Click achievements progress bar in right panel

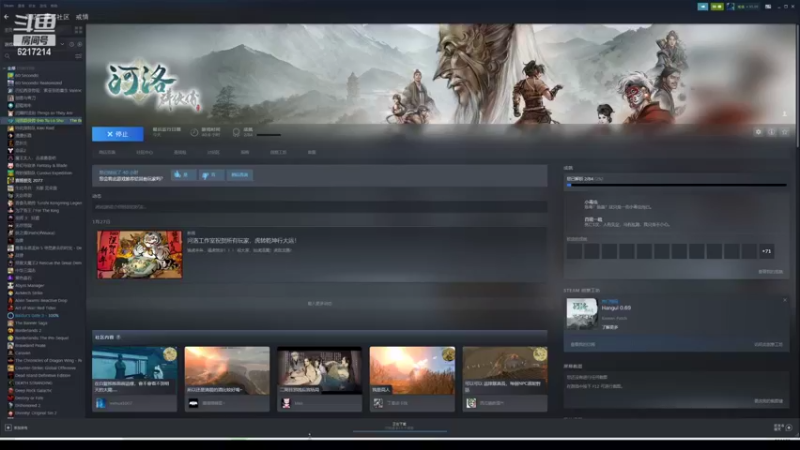coord(676,185)
